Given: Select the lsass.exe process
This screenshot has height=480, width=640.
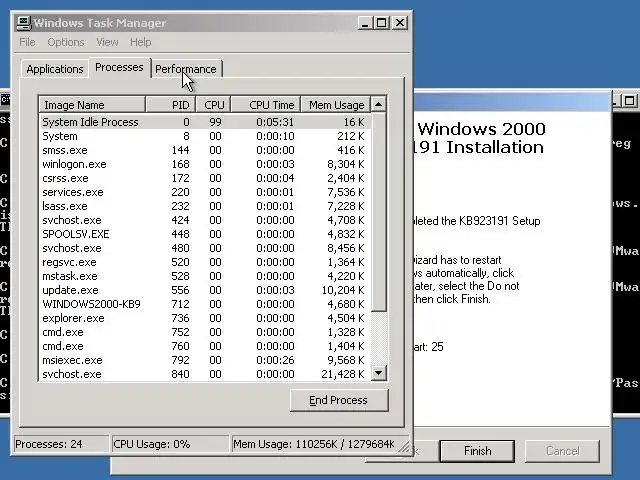Looking at the screenshot, I should 205,206.
